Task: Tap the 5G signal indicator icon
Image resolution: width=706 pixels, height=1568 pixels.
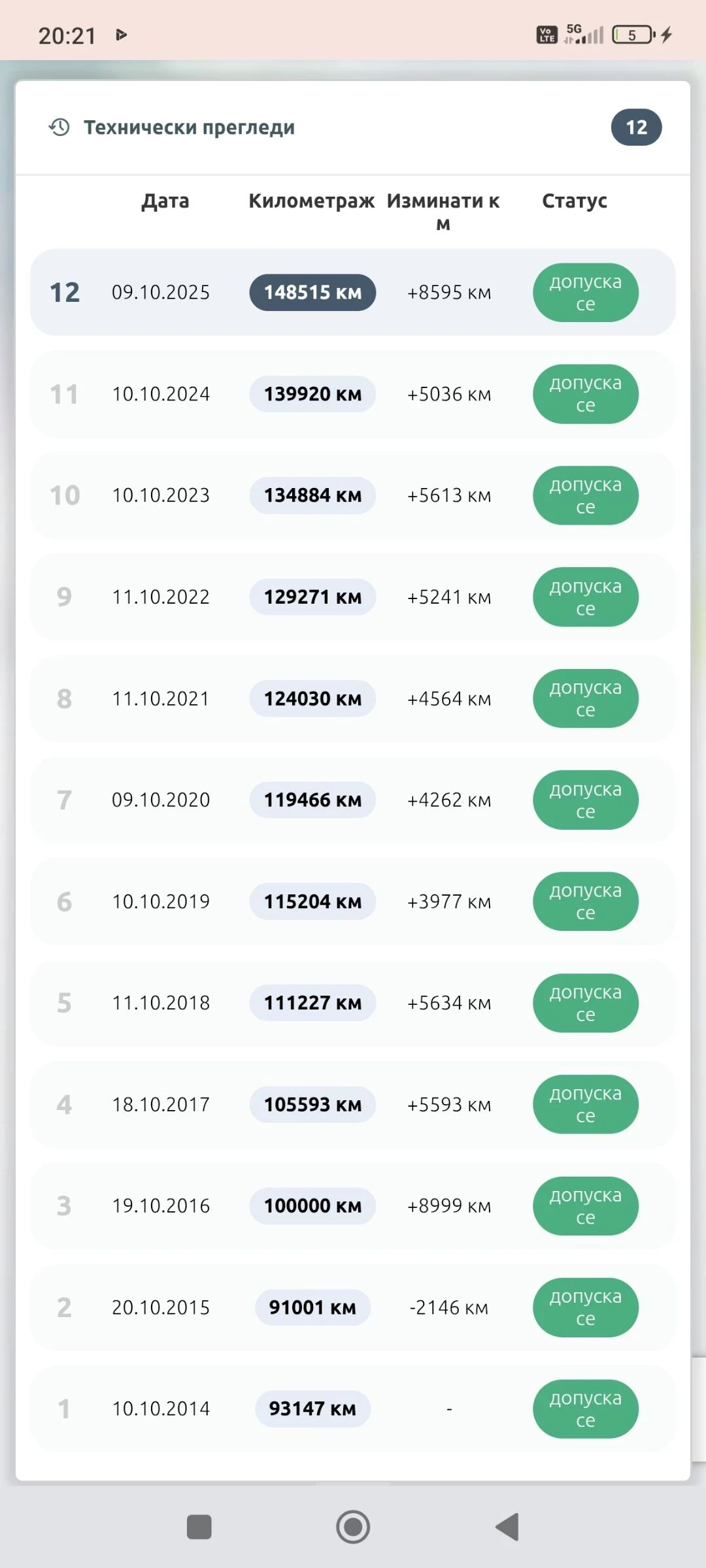Action: coord(583,34)
